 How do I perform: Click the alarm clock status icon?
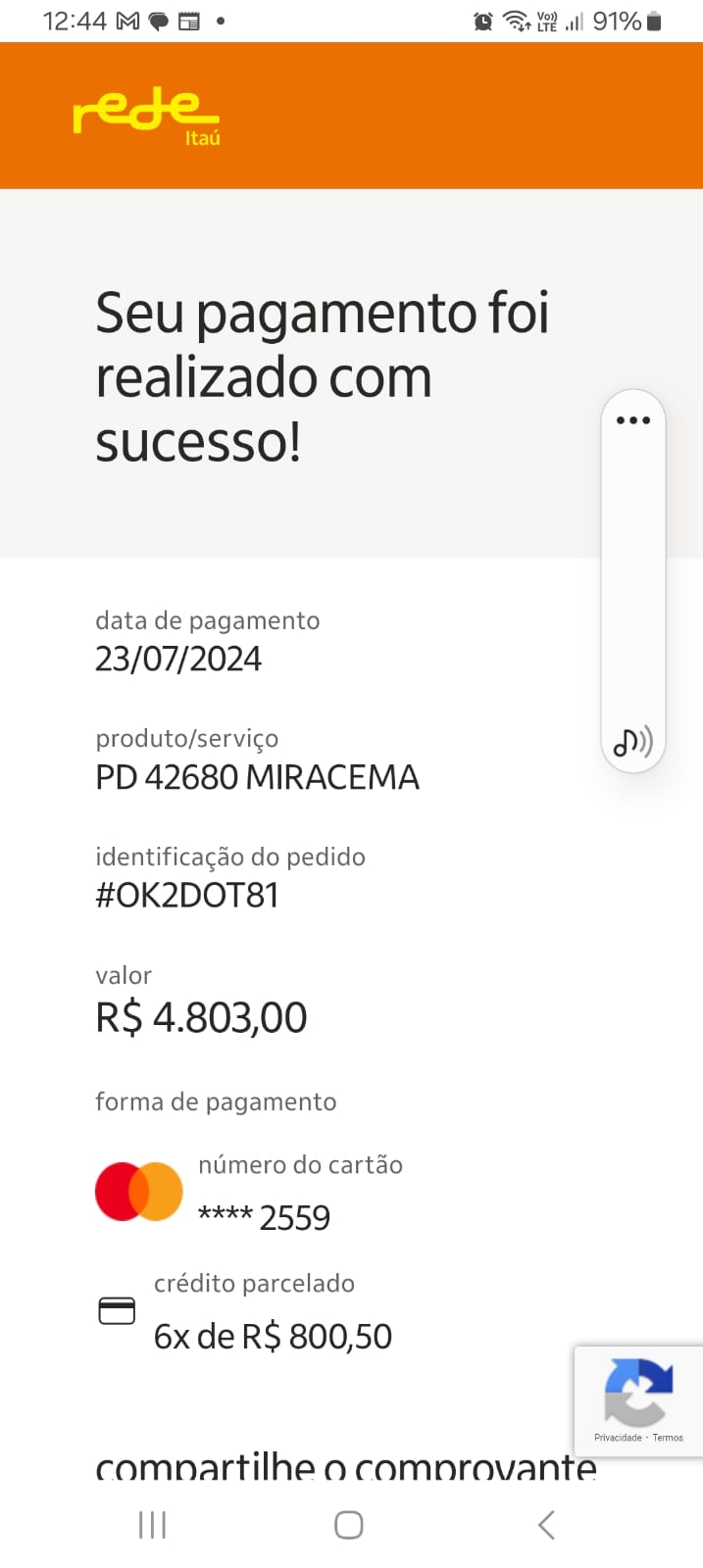(481, 19)
